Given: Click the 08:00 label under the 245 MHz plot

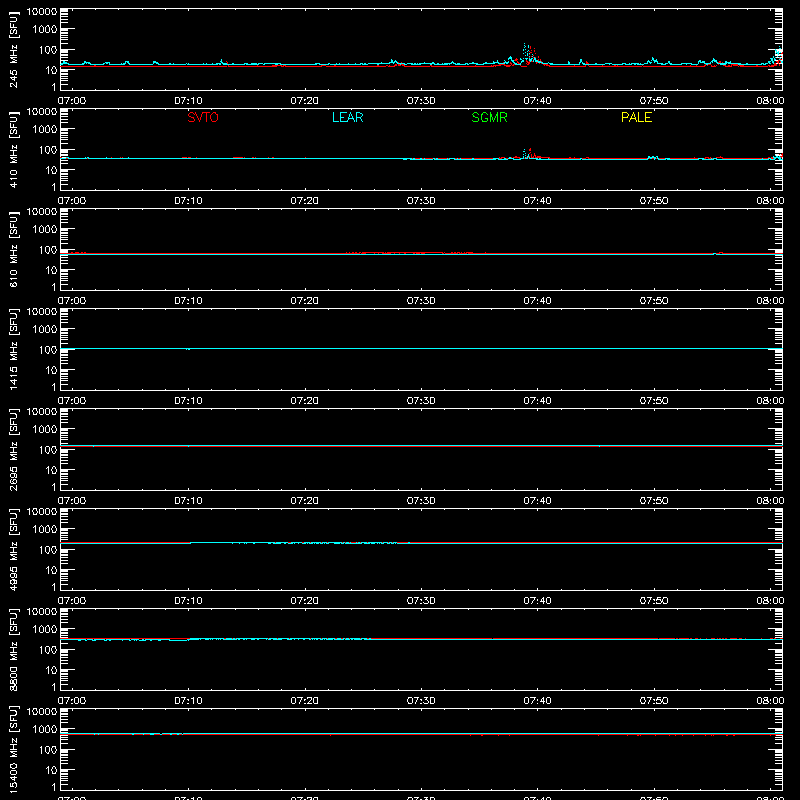Looking at the screenshot, I should 770,101.
